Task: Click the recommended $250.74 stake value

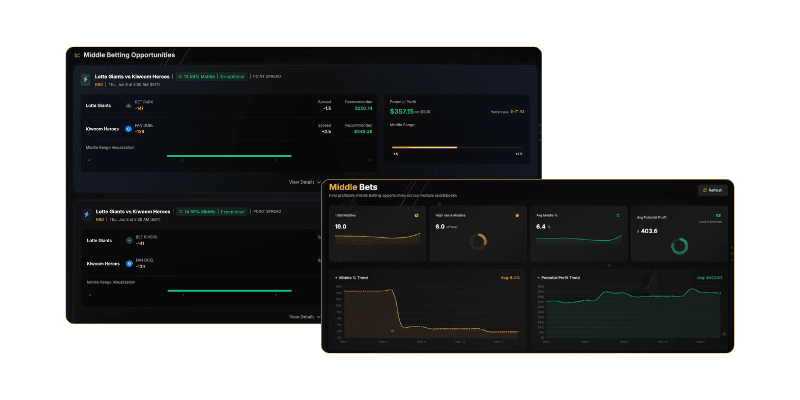Action: click(x=363, y=108)
